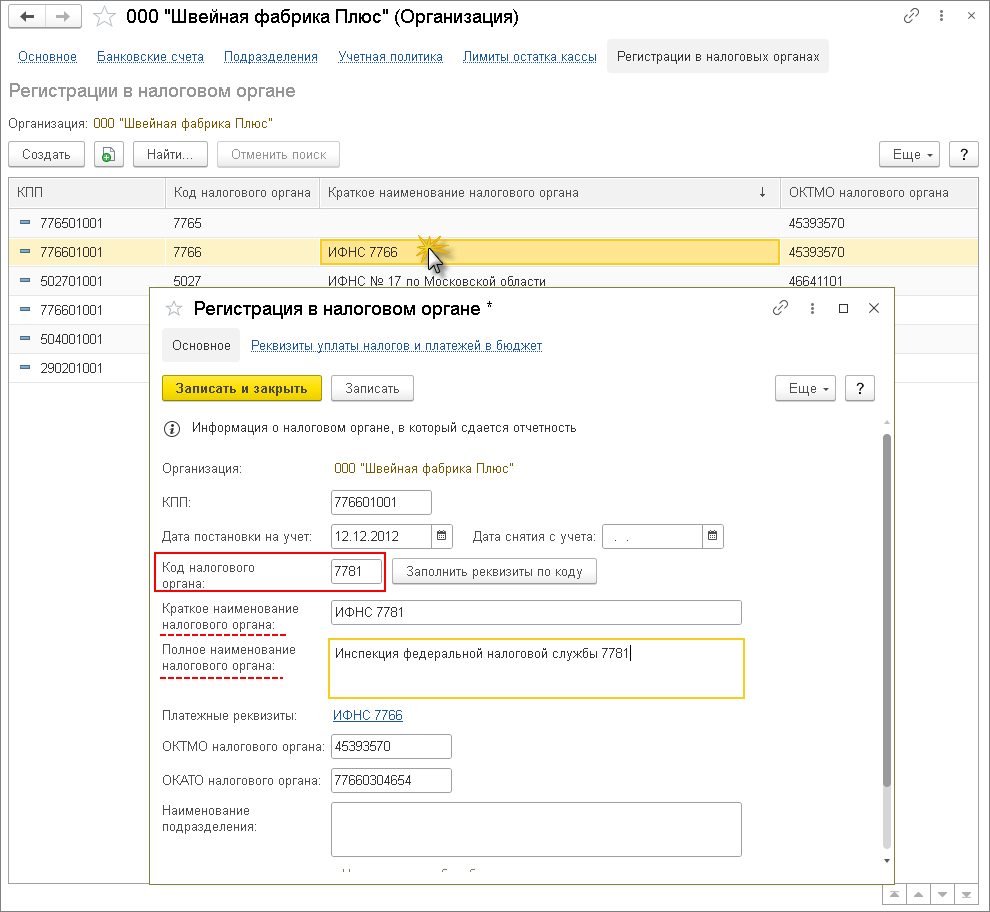This screenshot has width=990, height=912.
Task: Jump to last record navigation arrow
Action: [966, 894]
